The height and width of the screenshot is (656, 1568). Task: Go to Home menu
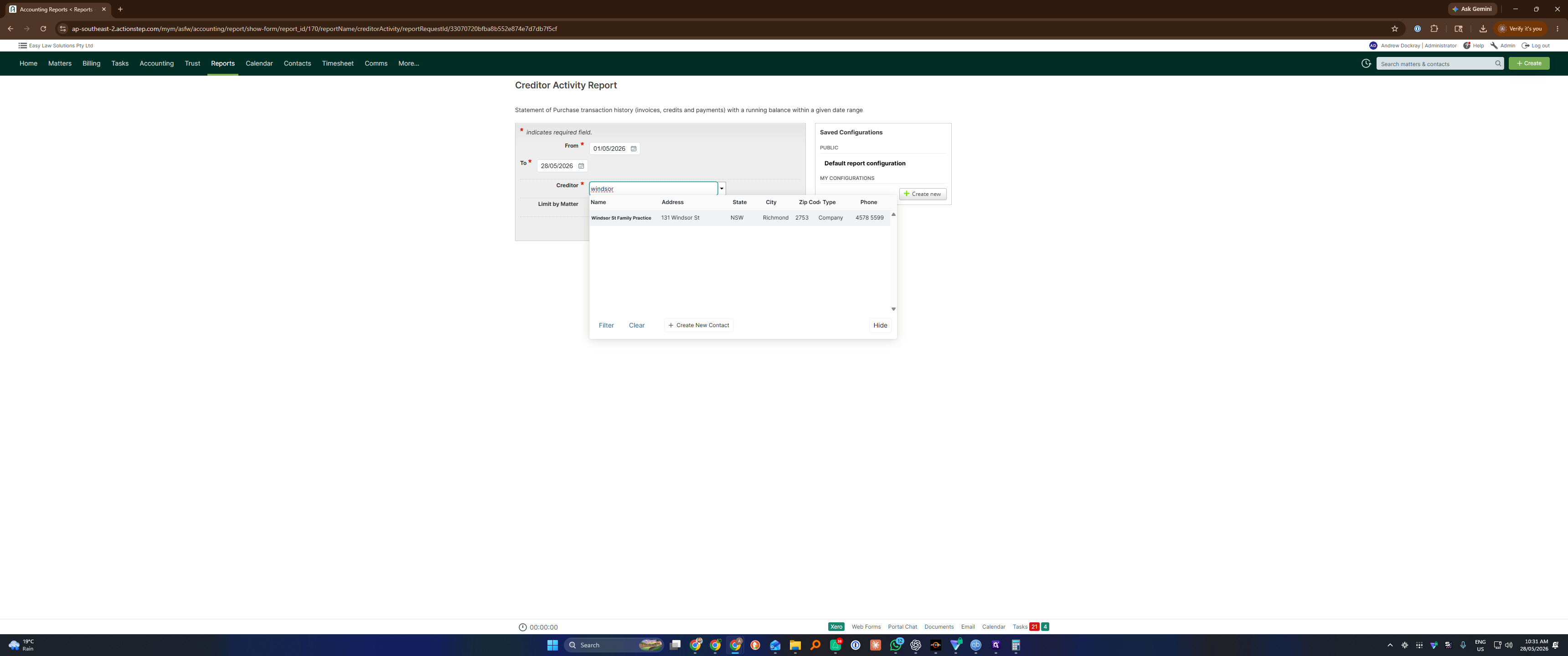point(28,63)
